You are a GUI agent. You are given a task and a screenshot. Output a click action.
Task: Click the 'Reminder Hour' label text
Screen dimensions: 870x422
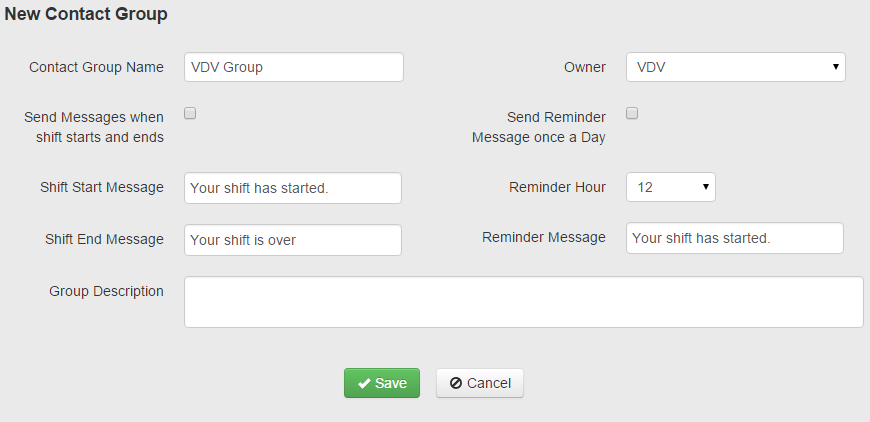click(x=557, y=187)
